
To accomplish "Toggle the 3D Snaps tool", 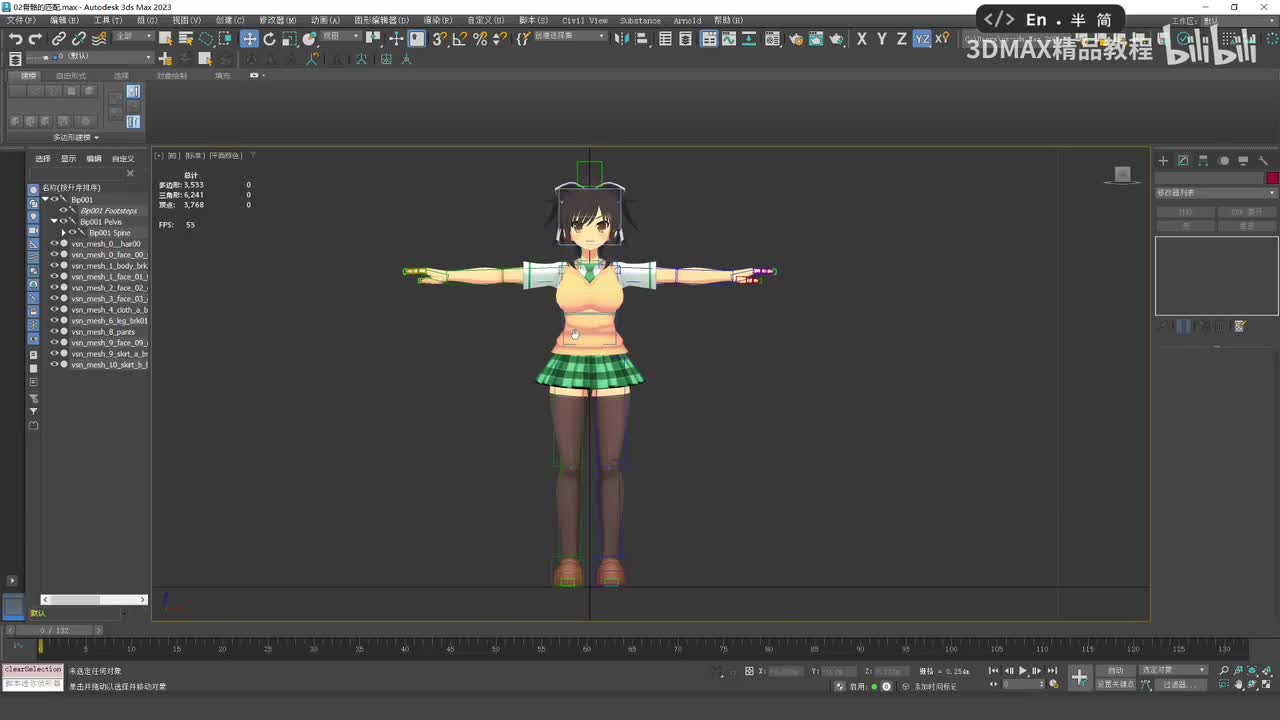I will (439, 39).
